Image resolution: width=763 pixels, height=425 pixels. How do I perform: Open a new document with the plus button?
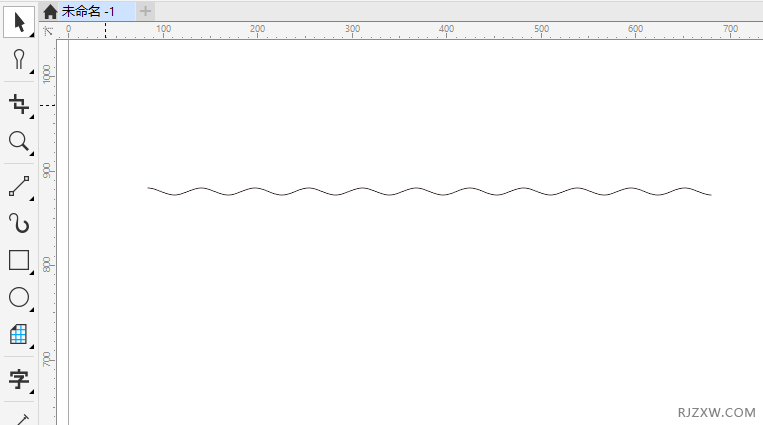tap(145, 11)
